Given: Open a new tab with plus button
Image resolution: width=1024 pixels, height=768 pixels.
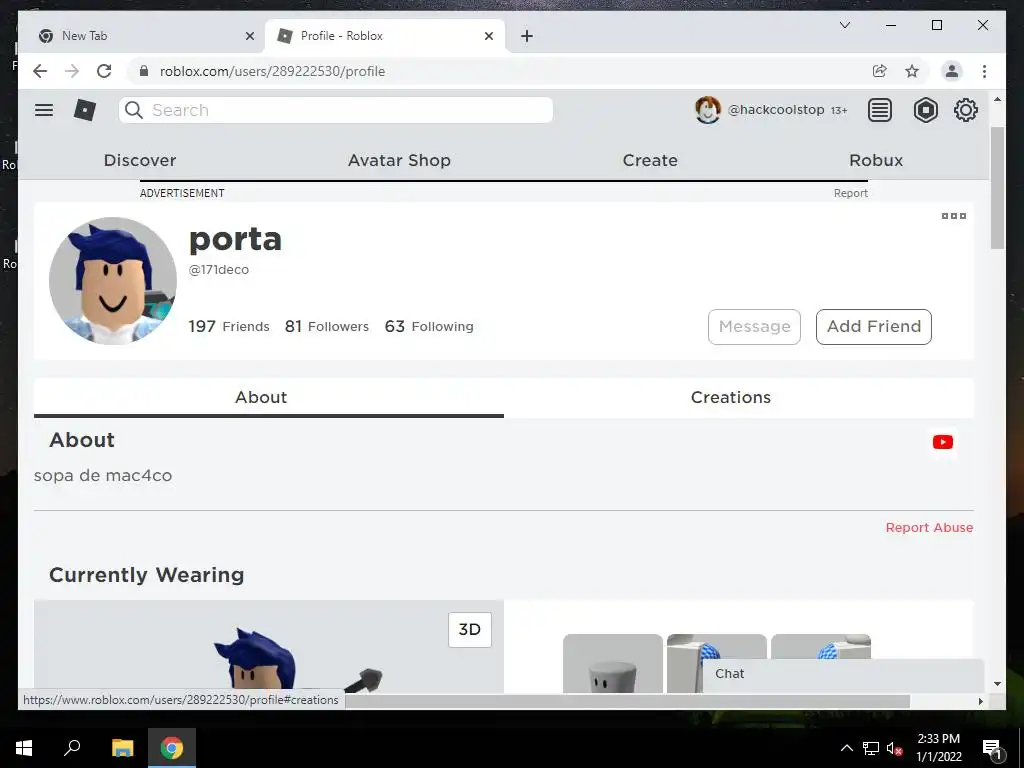Looking at the screenshot, I should tap(527, 36).
